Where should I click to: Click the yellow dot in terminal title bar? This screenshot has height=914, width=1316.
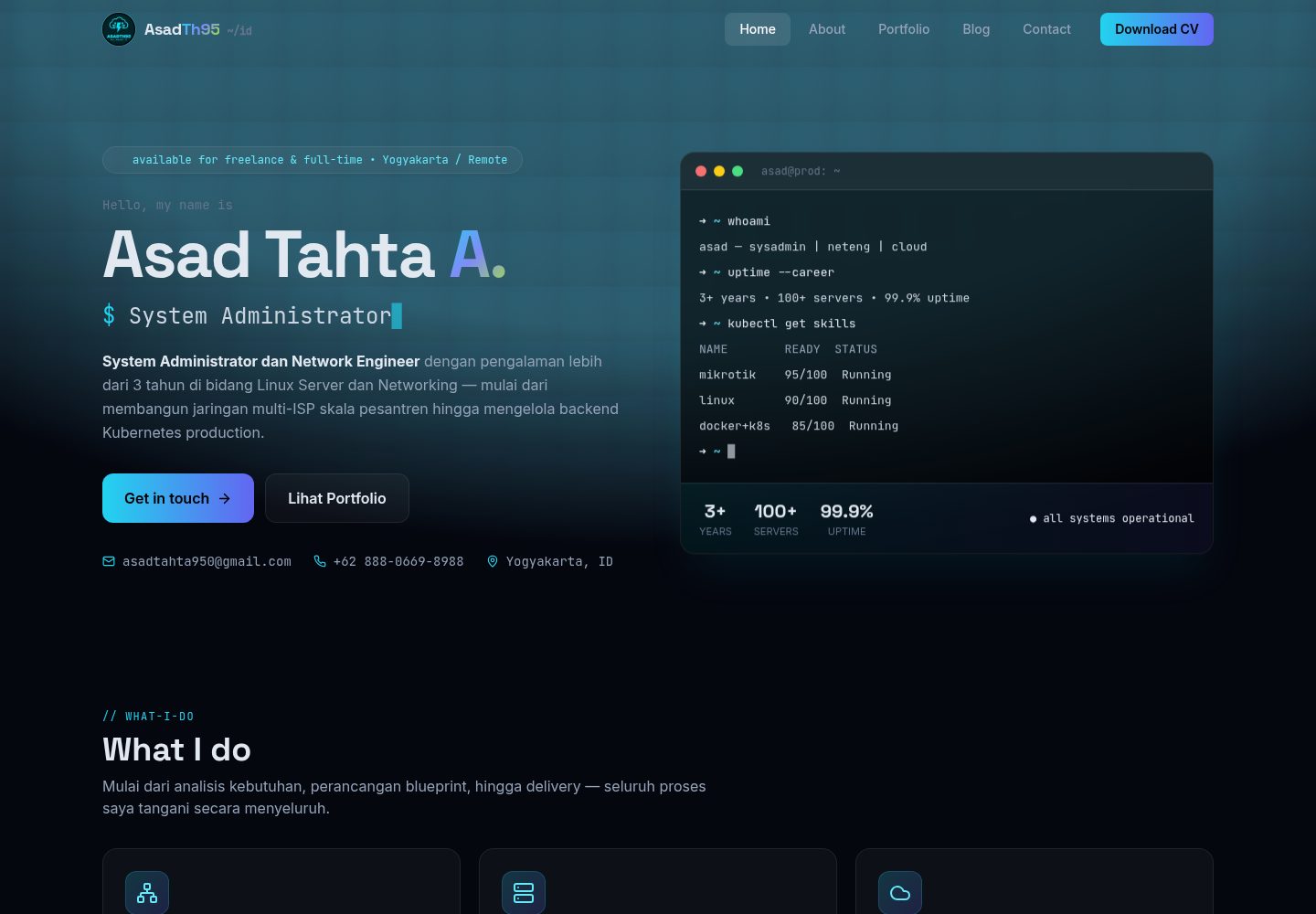[719, 171]
